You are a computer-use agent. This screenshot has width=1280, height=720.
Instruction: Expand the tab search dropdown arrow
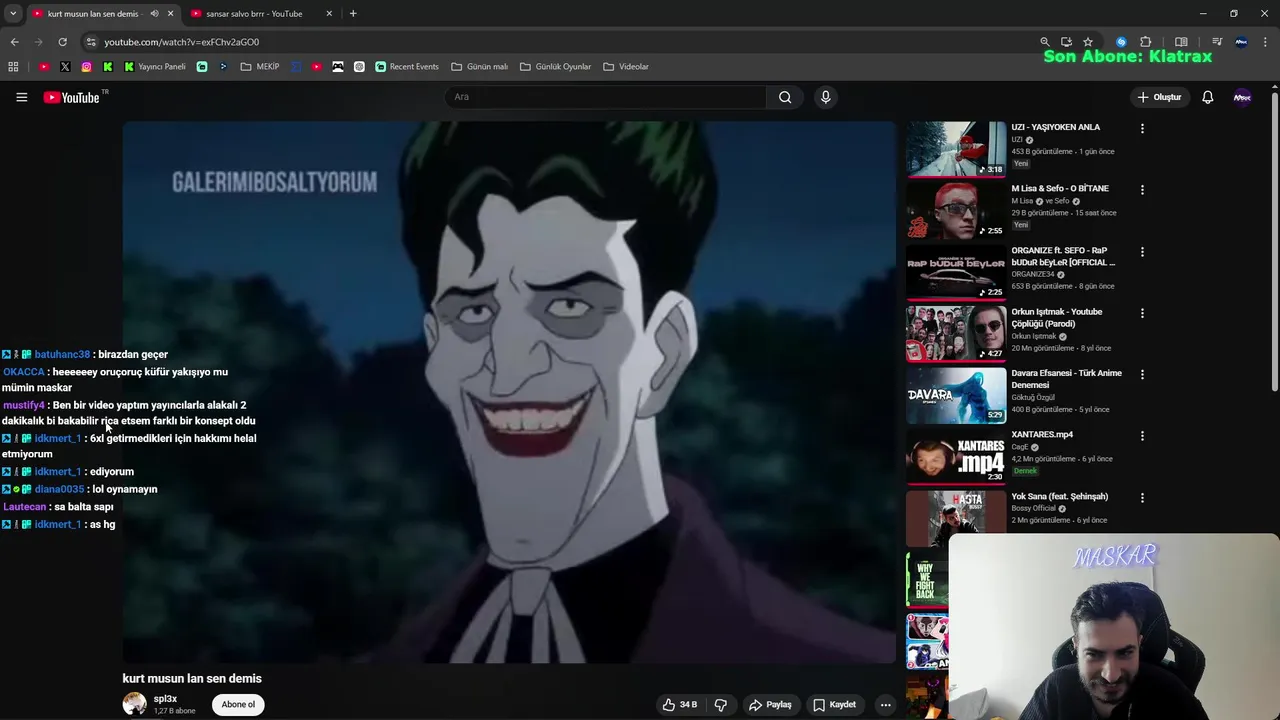pos(13,14)
